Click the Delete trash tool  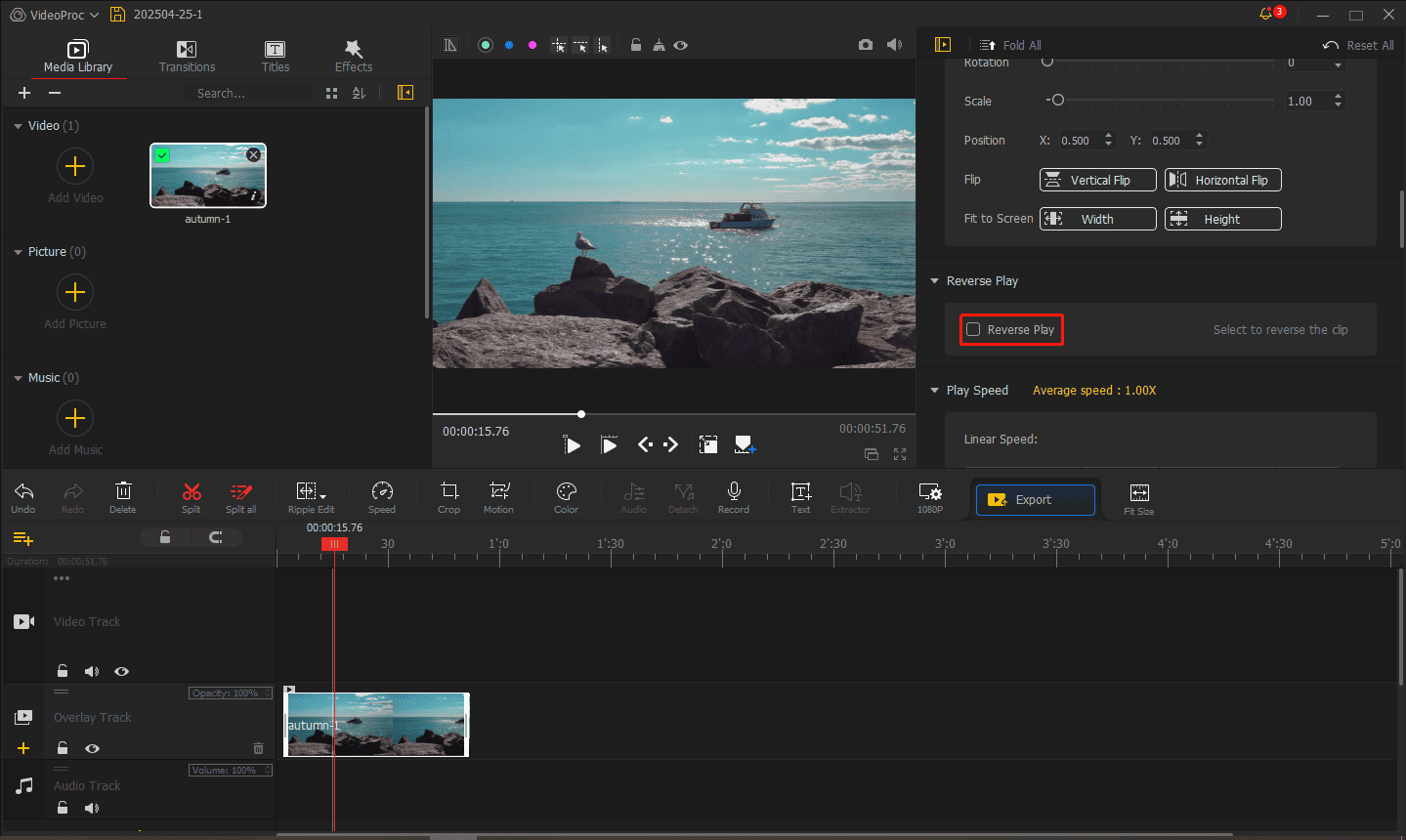123,497
